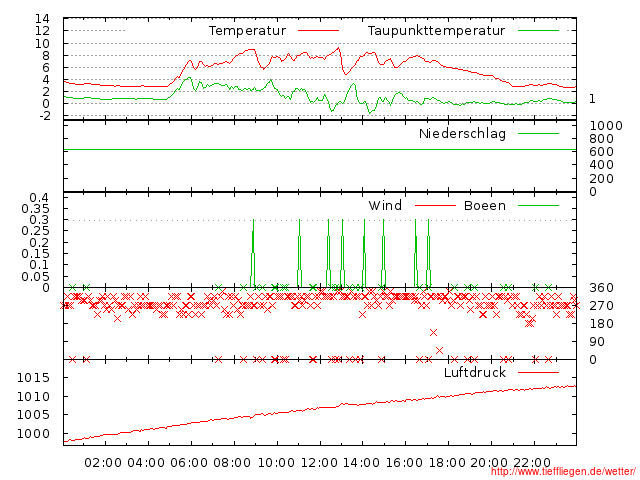
Task: Click the 0.05 wind speed axis value
Action: click(x=35, y=277)
